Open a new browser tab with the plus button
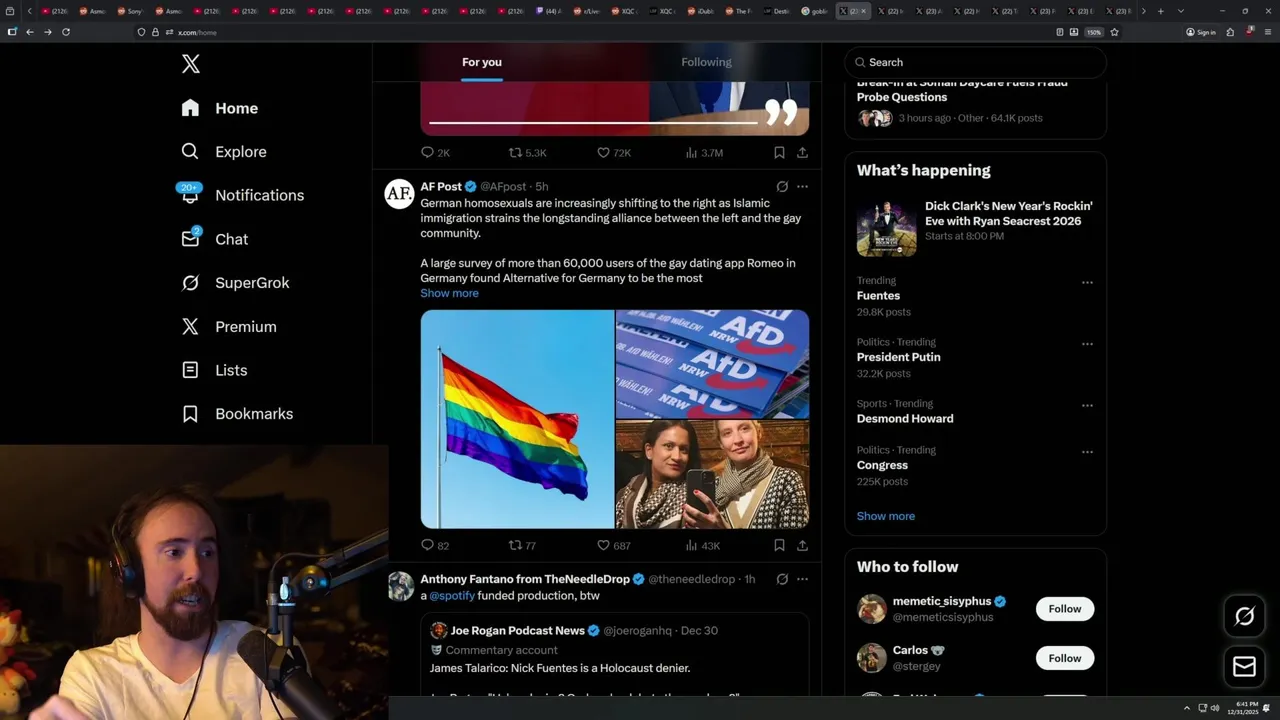This screenshot has width=1280, height=720. pos(1160,11)
